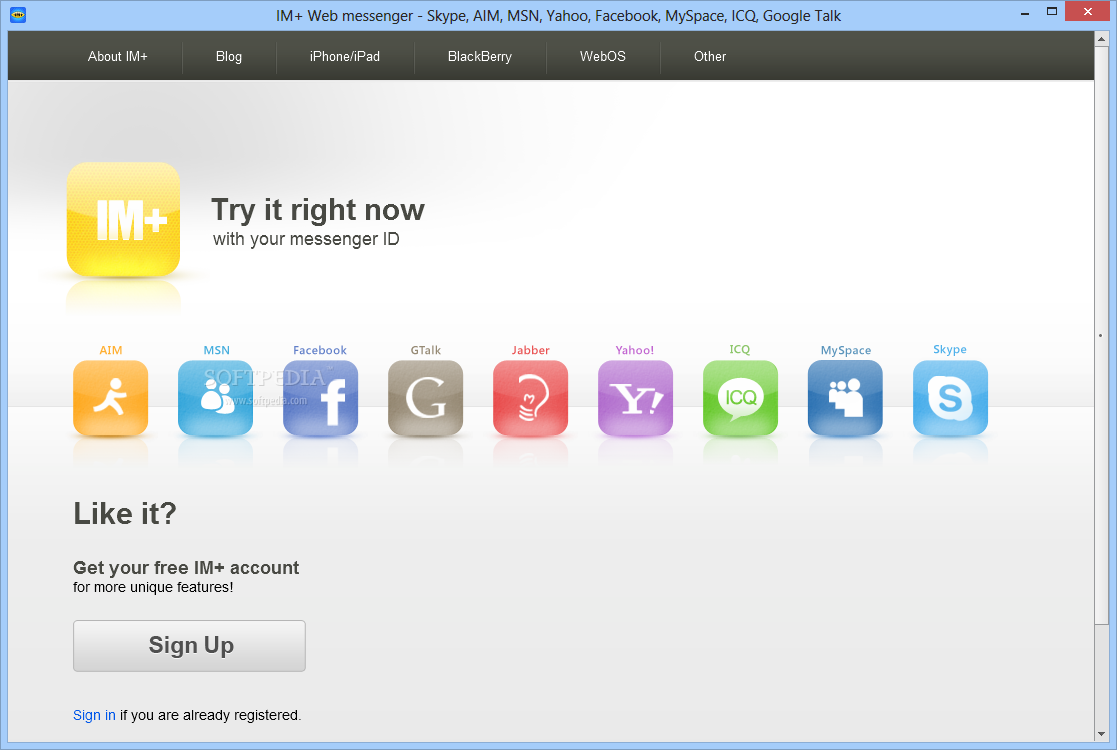Select the Jabber lightbulb icon

[531, 397]
